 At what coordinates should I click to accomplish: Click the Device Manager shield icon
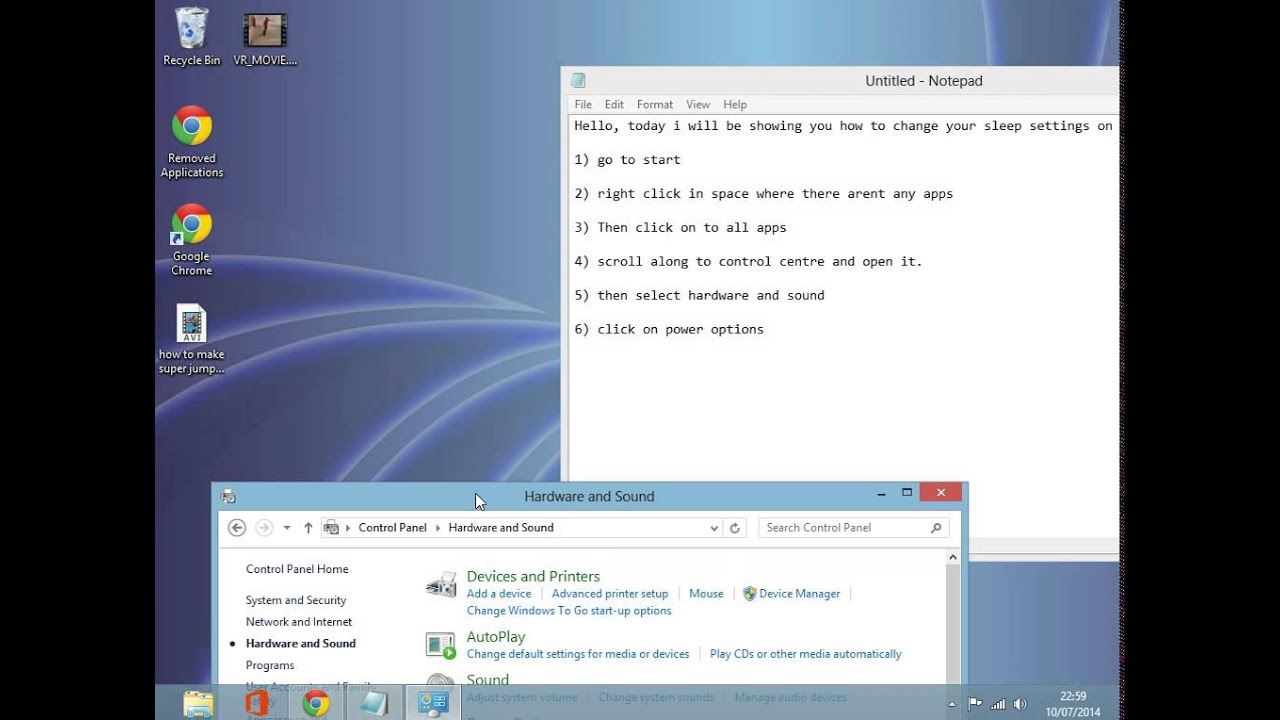coord(750,594)
